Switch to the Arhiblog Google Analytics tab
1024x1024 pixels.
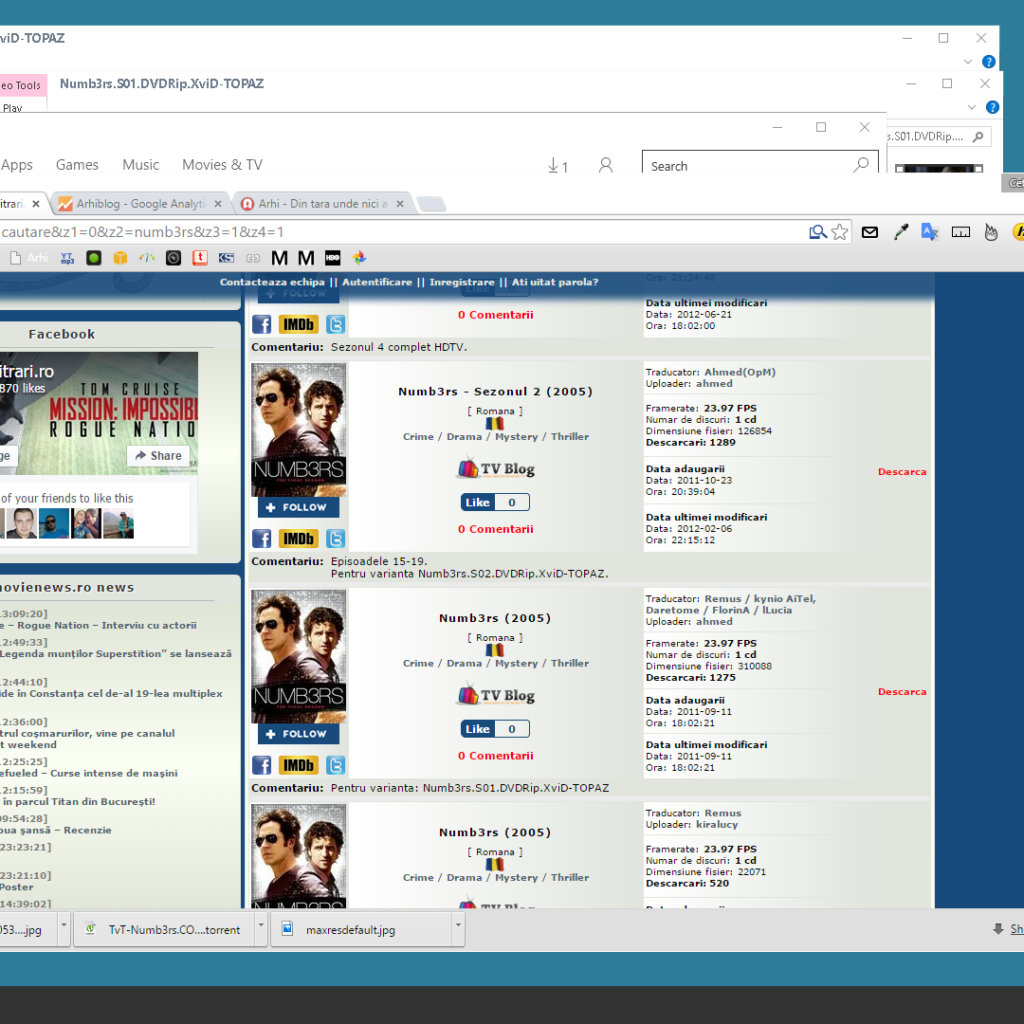pyautogui.click(x=140, y=202)
